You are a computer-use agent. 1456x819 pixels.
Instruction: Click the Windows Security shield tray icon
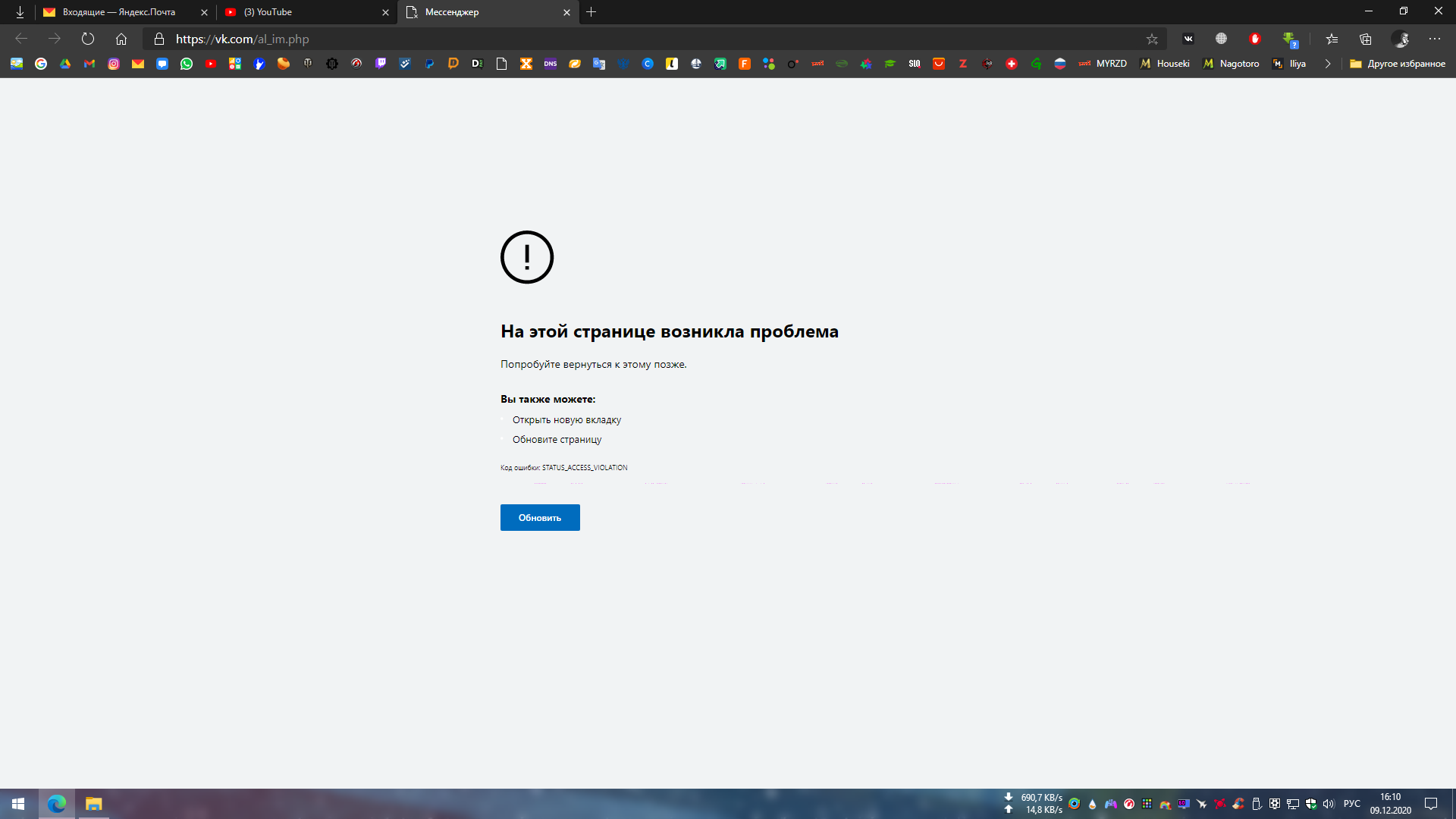1311,804
